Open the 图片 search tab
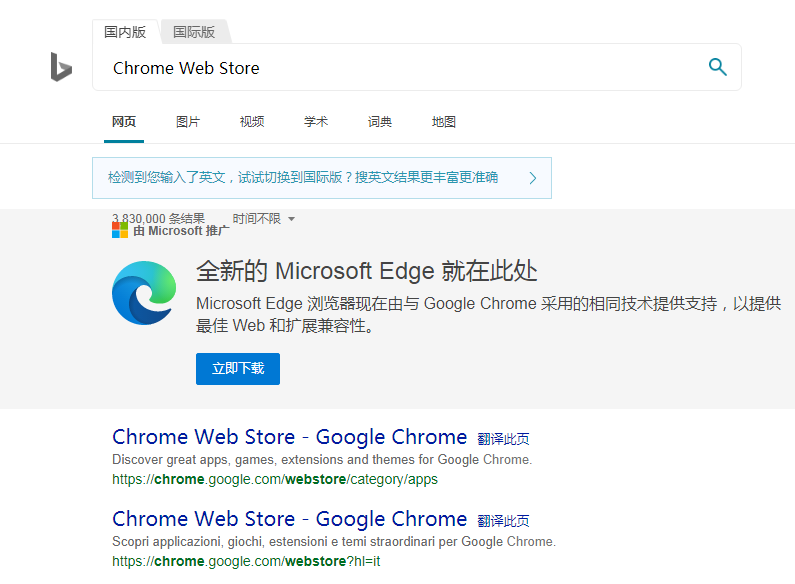The width and height of the screenshot is (795, 584). (188, 122)
